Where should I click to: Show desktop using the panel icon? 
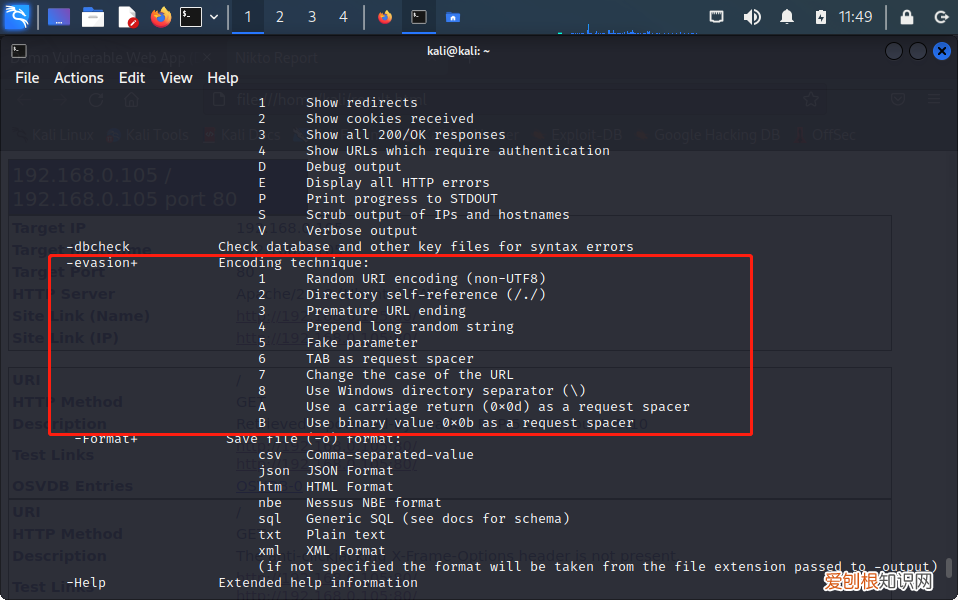click(x=59, y=17)
